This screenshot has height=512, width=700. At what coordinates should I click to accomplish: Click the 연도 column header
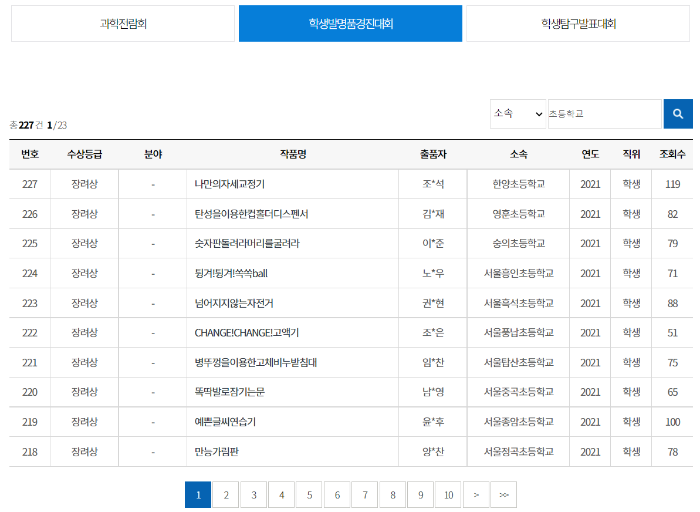590,154
